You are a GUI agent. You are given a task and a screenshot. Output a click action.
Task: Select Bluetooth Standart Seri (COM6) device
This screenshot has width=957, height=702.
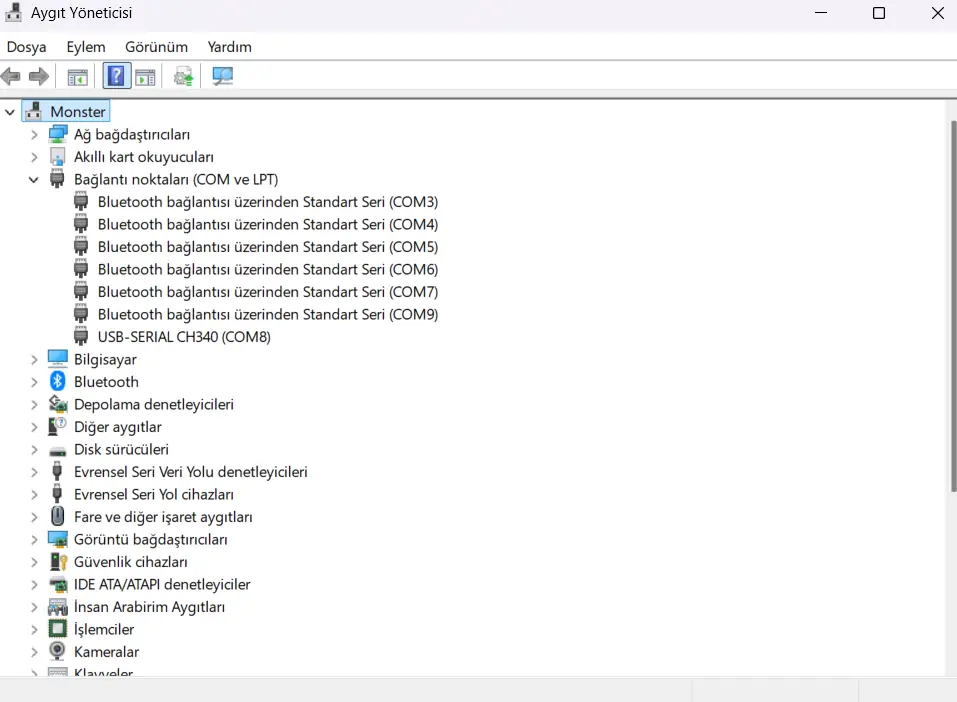pos(268,269)
